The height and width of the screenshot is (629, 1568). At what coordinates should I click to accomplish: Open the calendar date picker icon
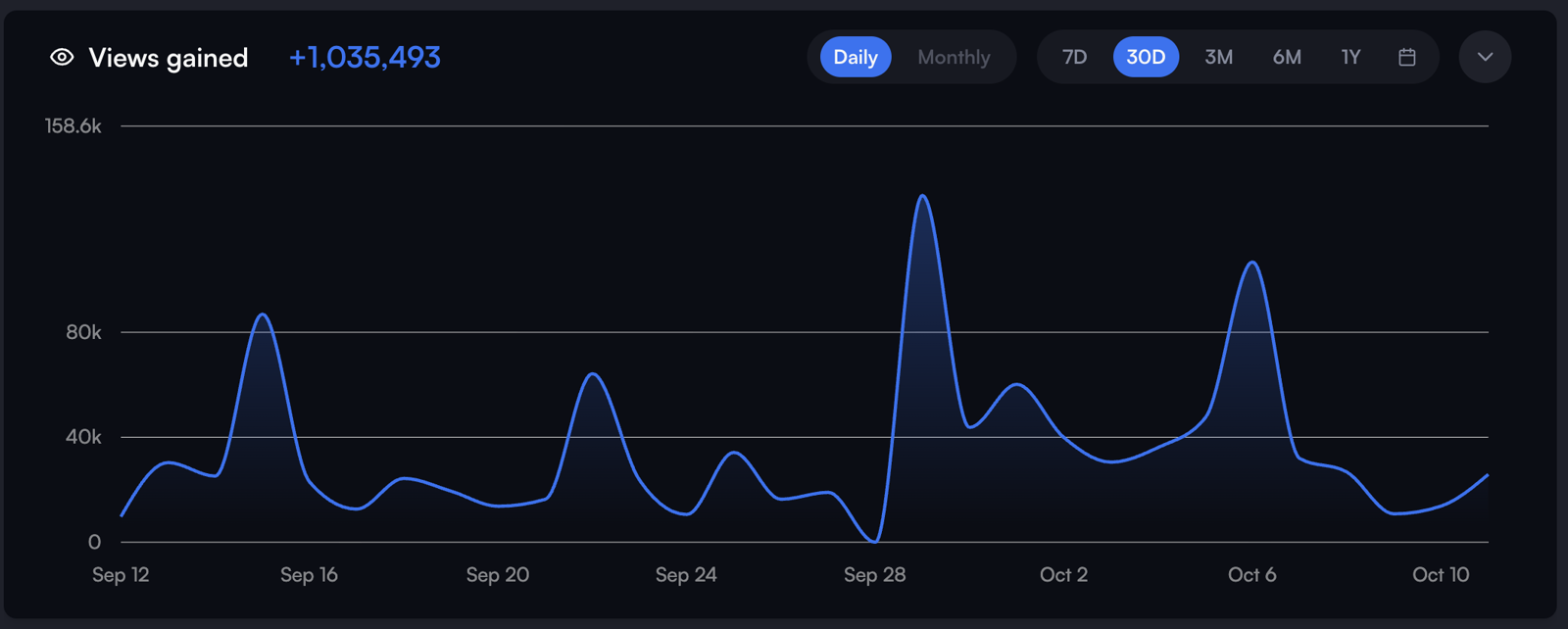[x=1406, y=57]
